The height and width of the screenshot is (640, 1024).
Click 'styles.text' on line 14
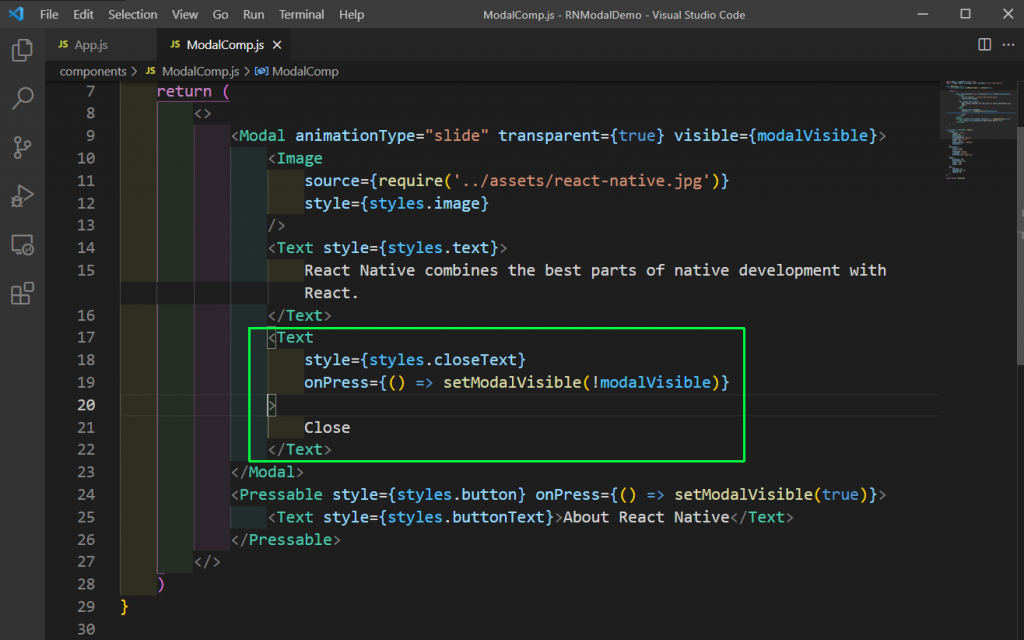(438, 248)
